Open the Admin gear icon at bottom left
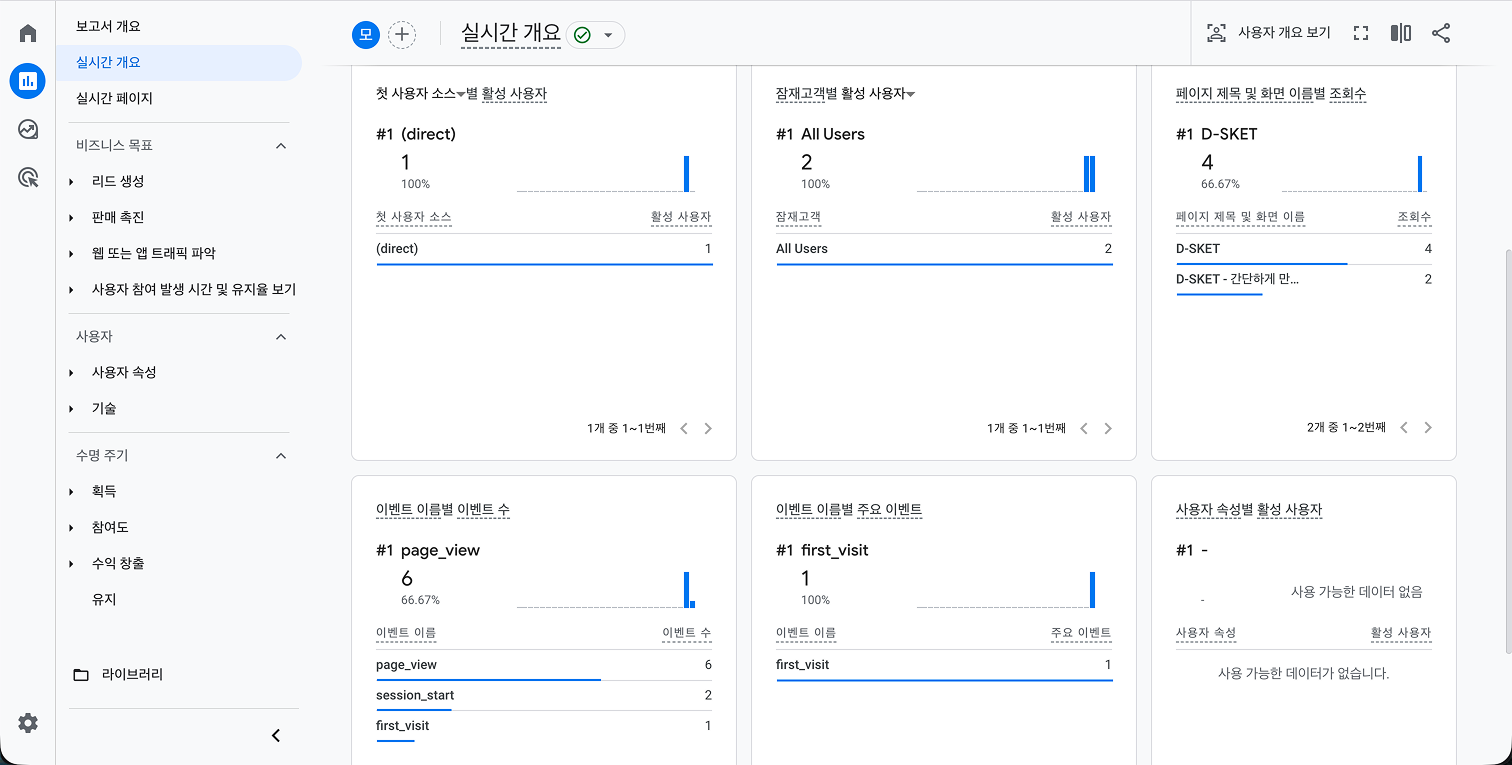Image resolution: width=1512 pixels, height=765 pixels. pyautogui.click(x=28, y=723)
